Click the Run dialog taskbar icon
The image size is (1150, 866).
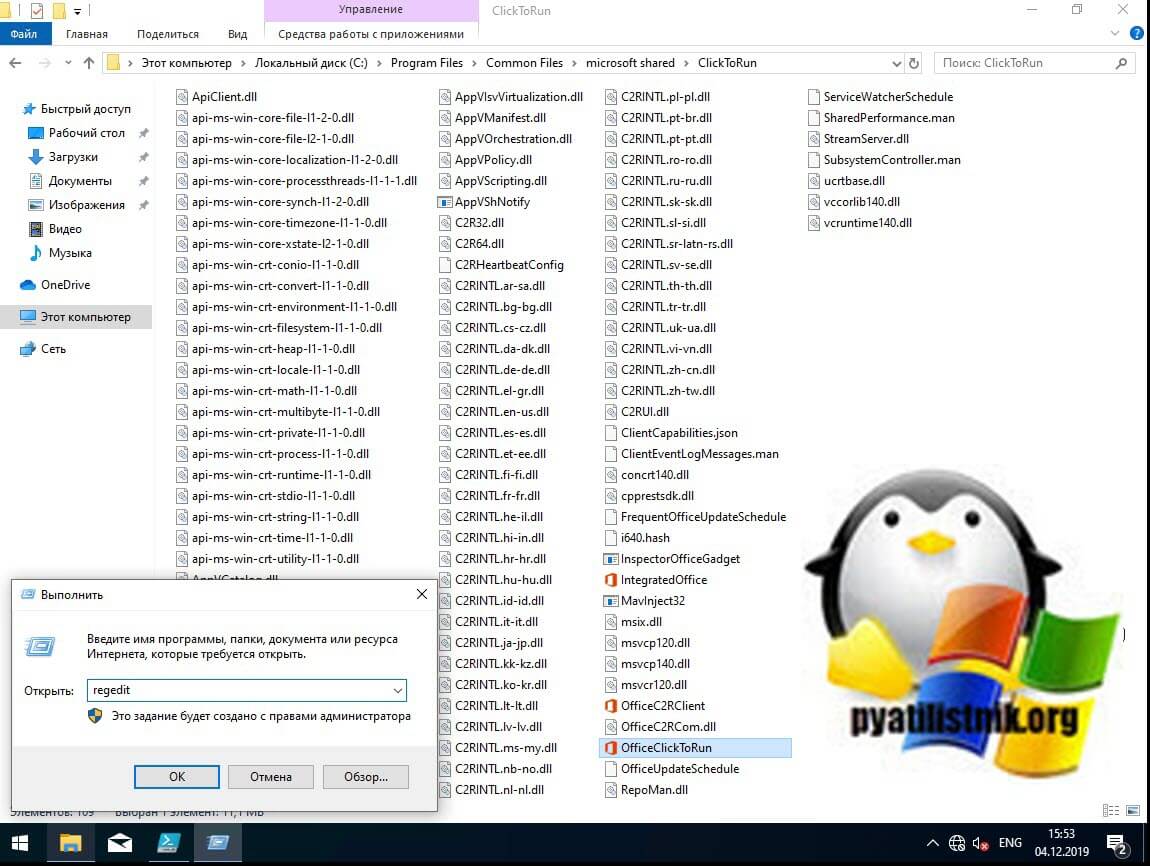click(218, 844)
